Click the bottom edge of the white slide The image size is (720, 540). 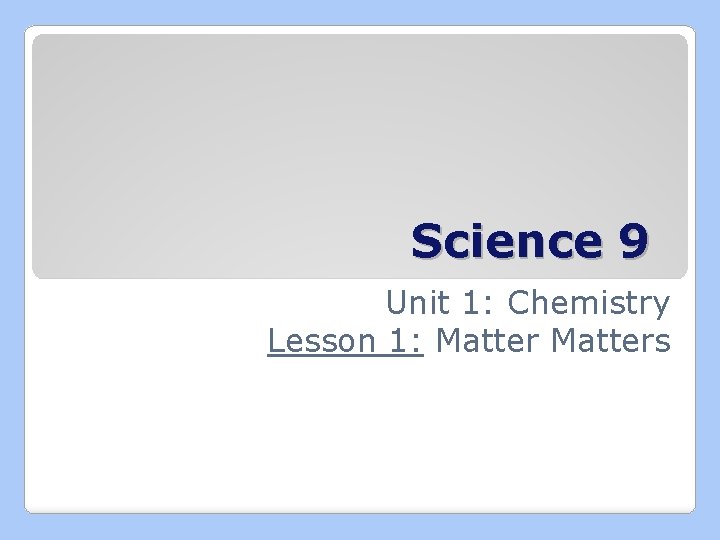pos(360,510)
